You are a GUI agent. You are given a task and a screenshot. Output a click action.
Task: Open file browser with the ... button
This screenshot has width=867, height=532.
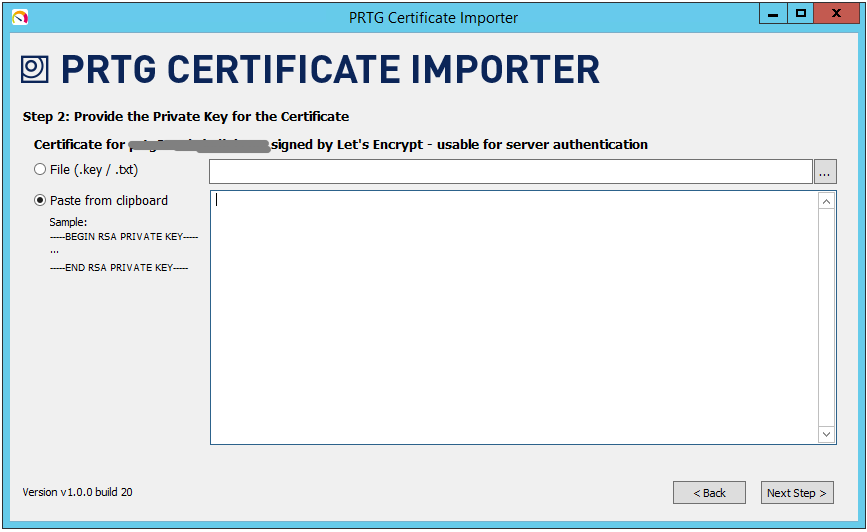tap(824, 171)
